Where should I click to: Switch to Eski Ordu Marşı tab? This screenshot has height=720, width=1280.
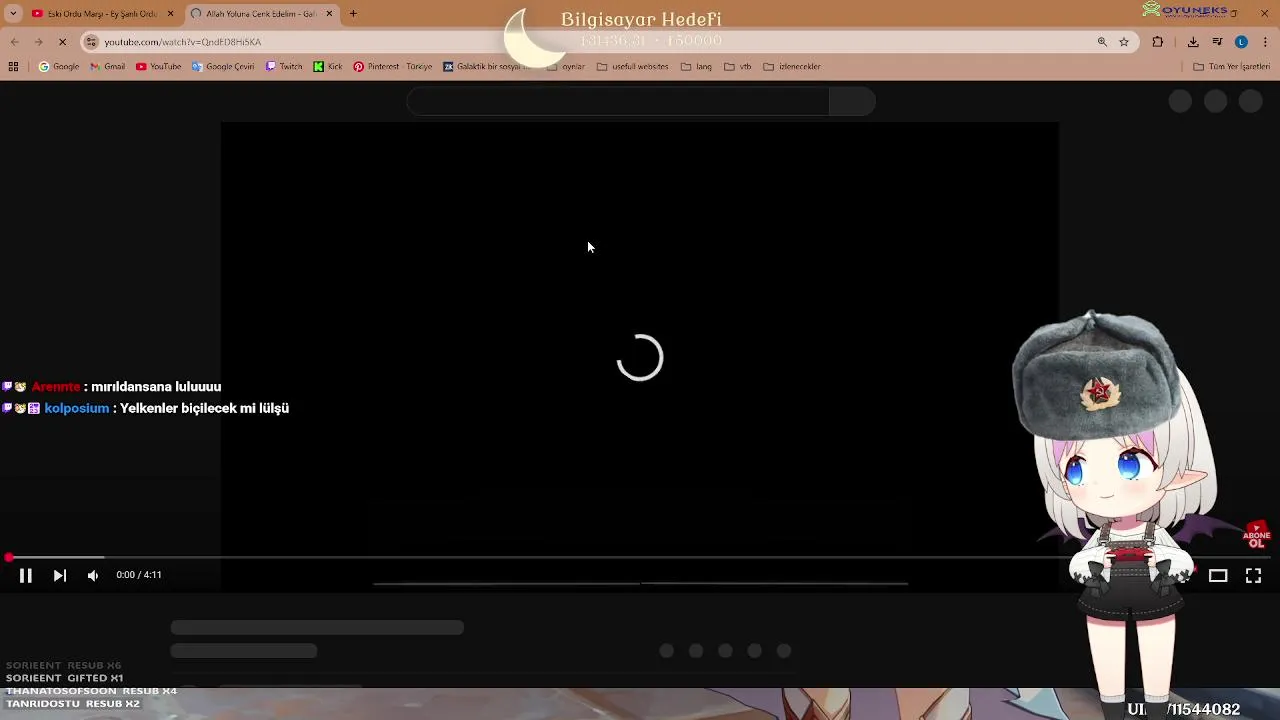[x=95, y=14]
